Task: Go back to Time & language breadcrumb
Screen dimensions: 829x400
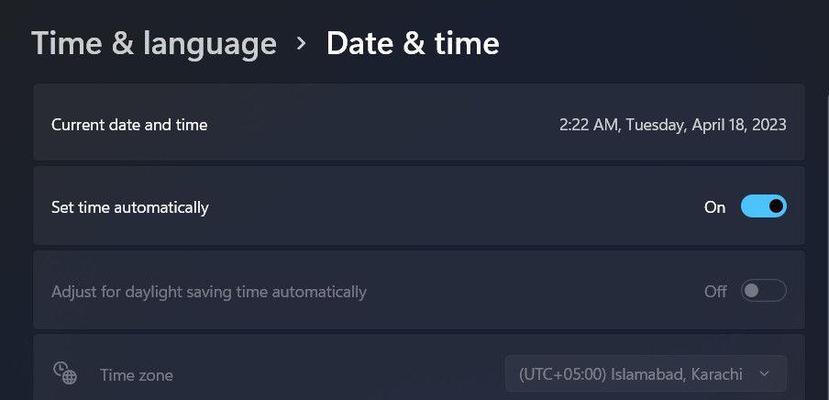Action: click(154, 43)
